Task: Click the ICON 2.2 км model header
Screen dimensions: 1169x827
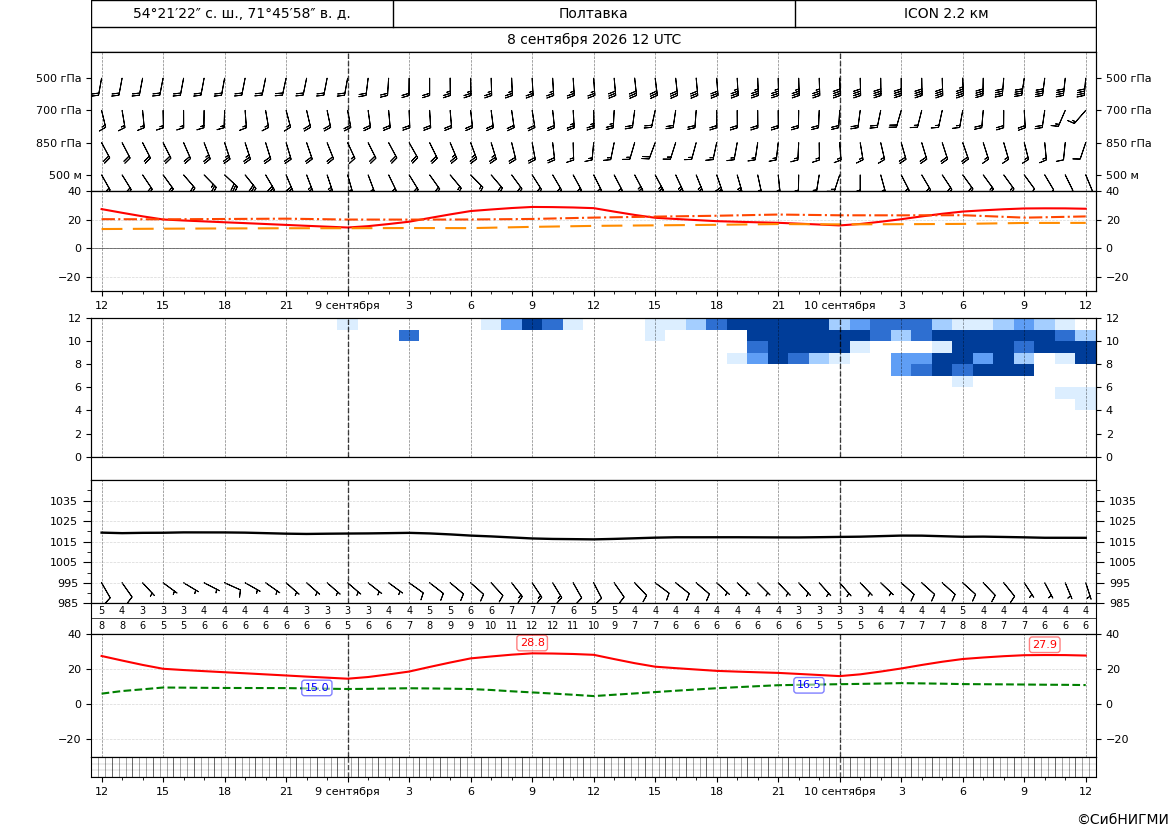Action: click(945, 13)
